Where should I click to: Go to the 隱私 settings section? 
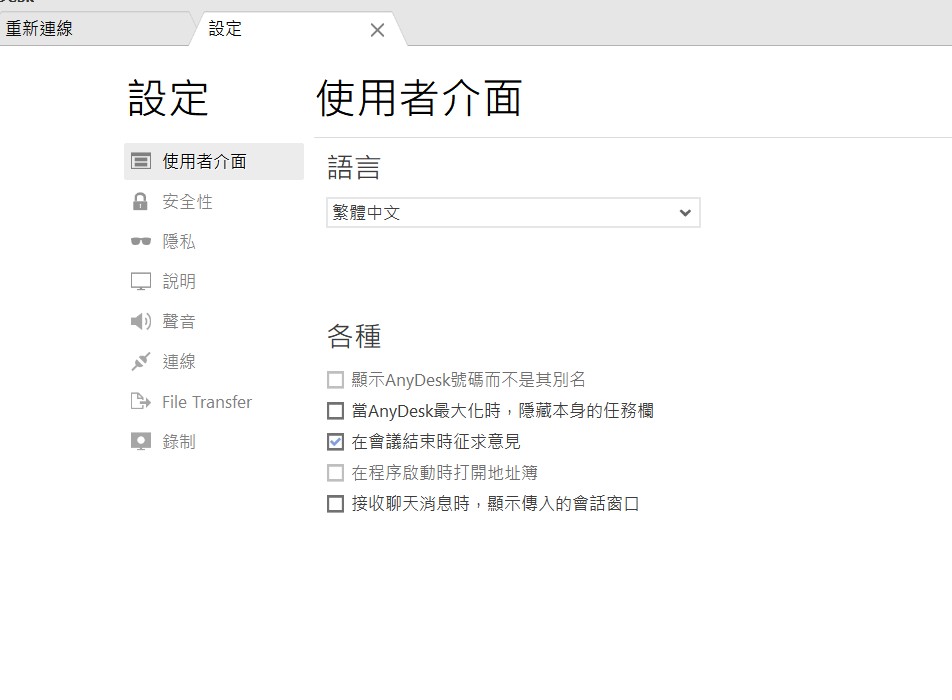(x=214, y=242)
